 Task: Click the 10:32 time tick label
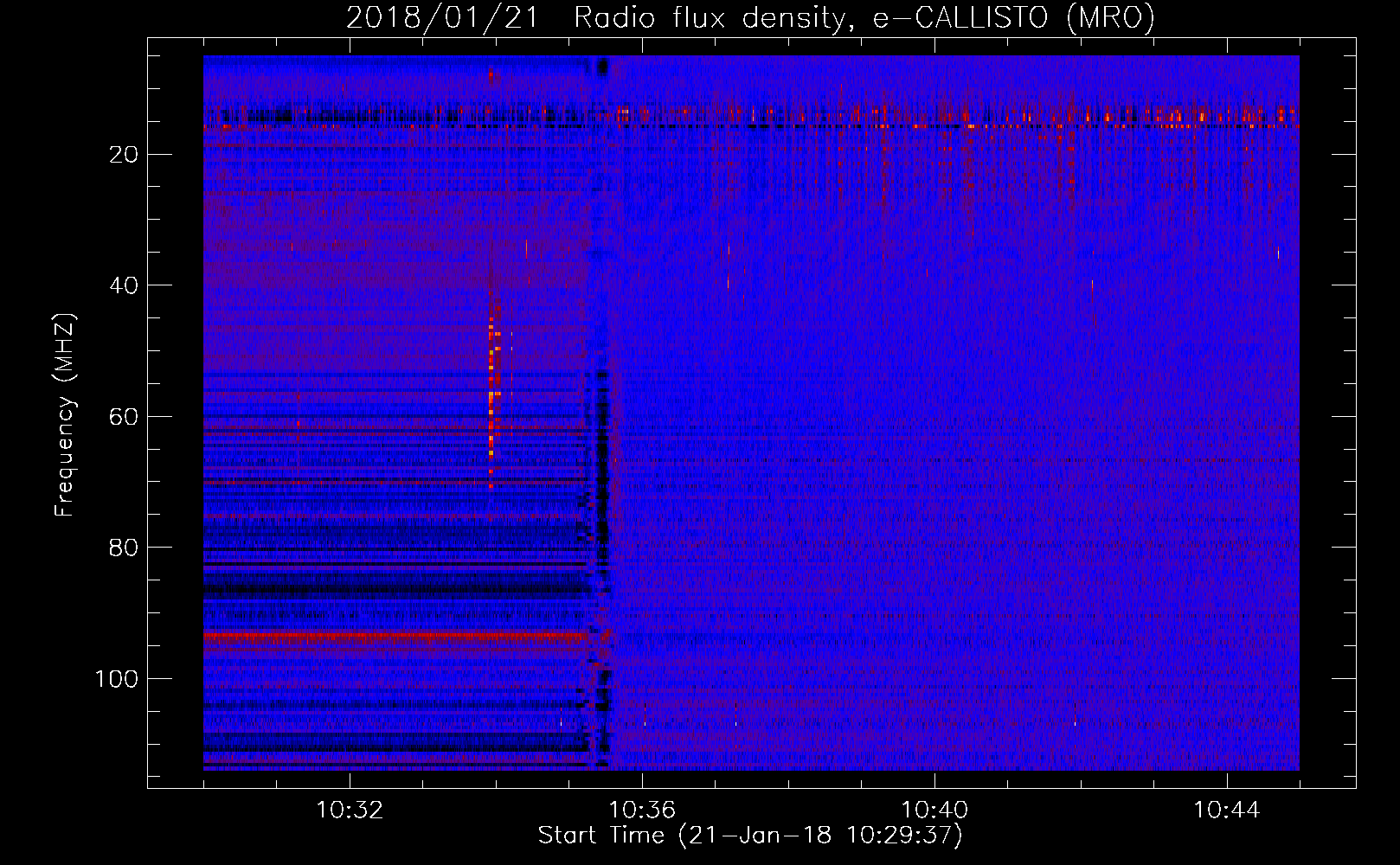tap(350, 811)
